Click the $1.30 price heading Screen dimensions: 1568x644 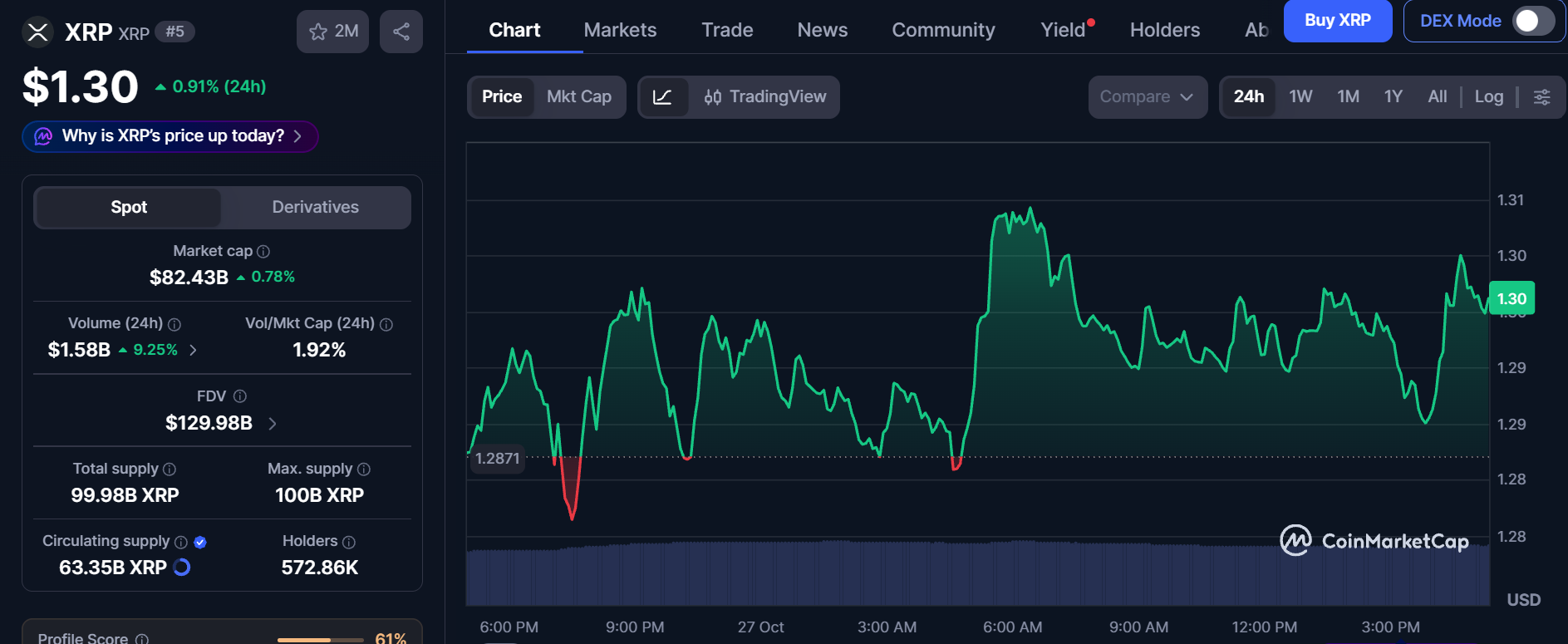point(81,86)
